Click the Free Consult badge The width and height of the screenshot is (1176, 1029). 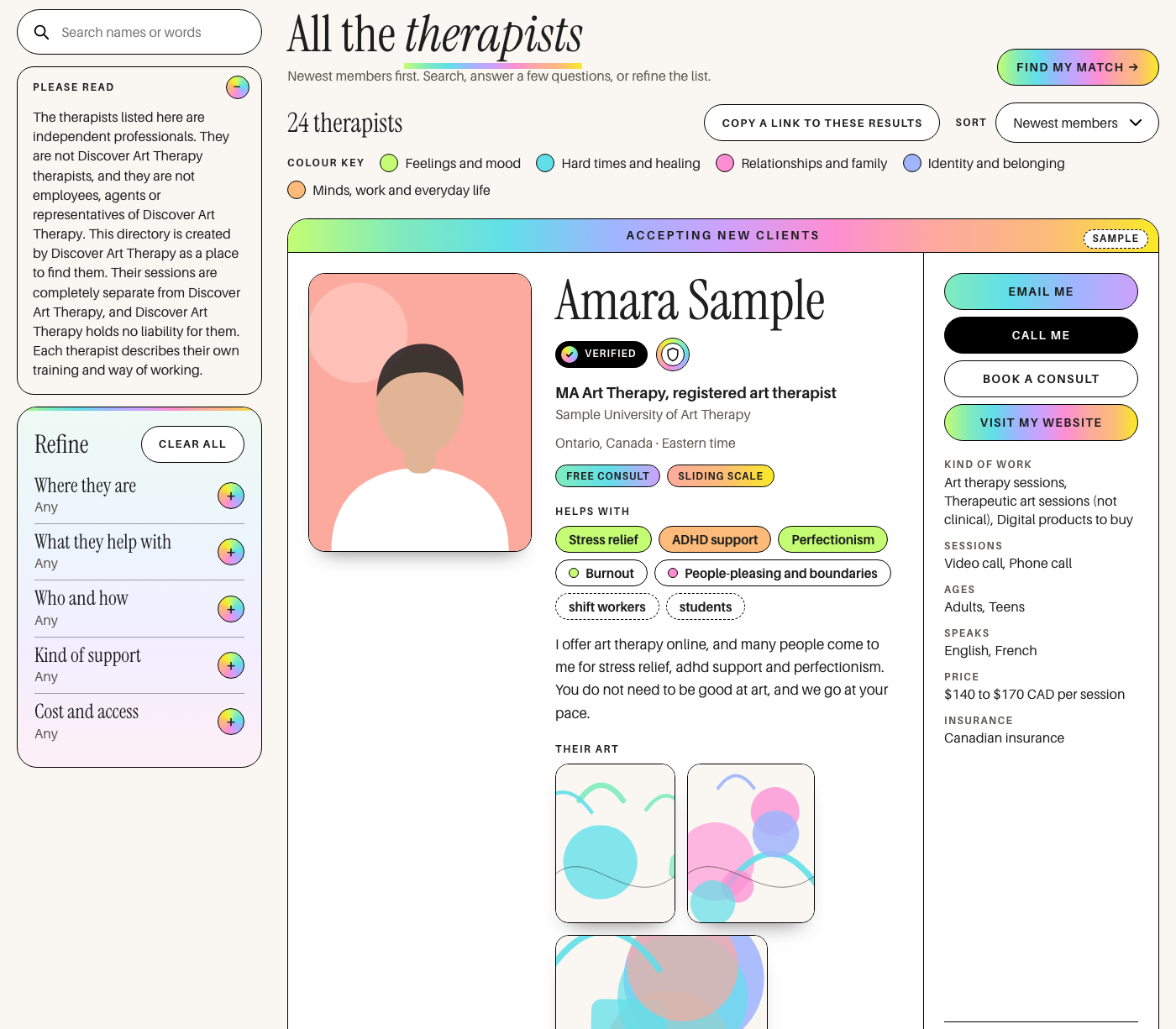pyautogui.click(x=607, y=476)
